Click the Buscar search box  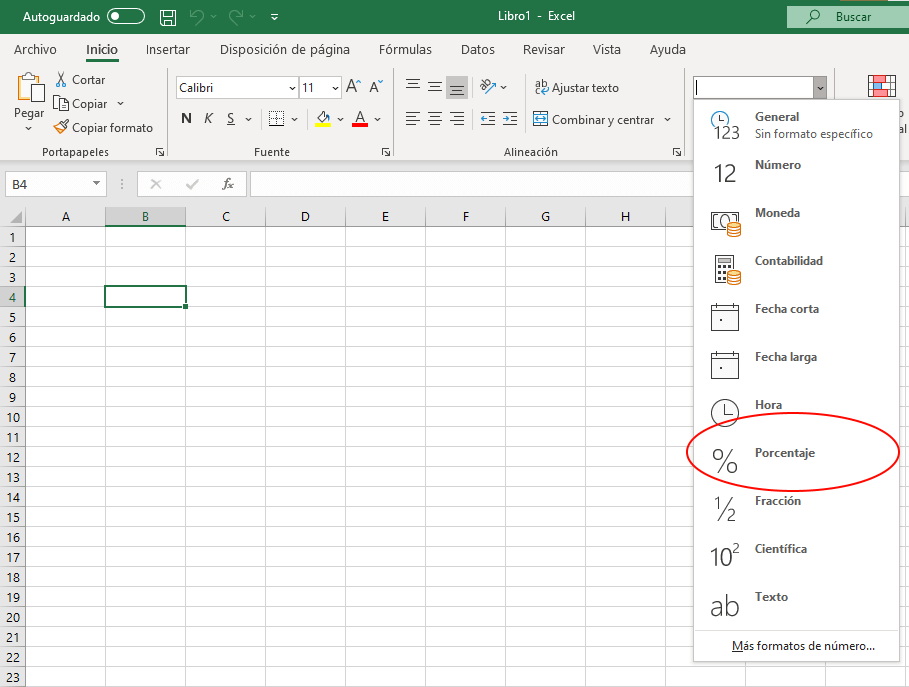tap(848, 17)
